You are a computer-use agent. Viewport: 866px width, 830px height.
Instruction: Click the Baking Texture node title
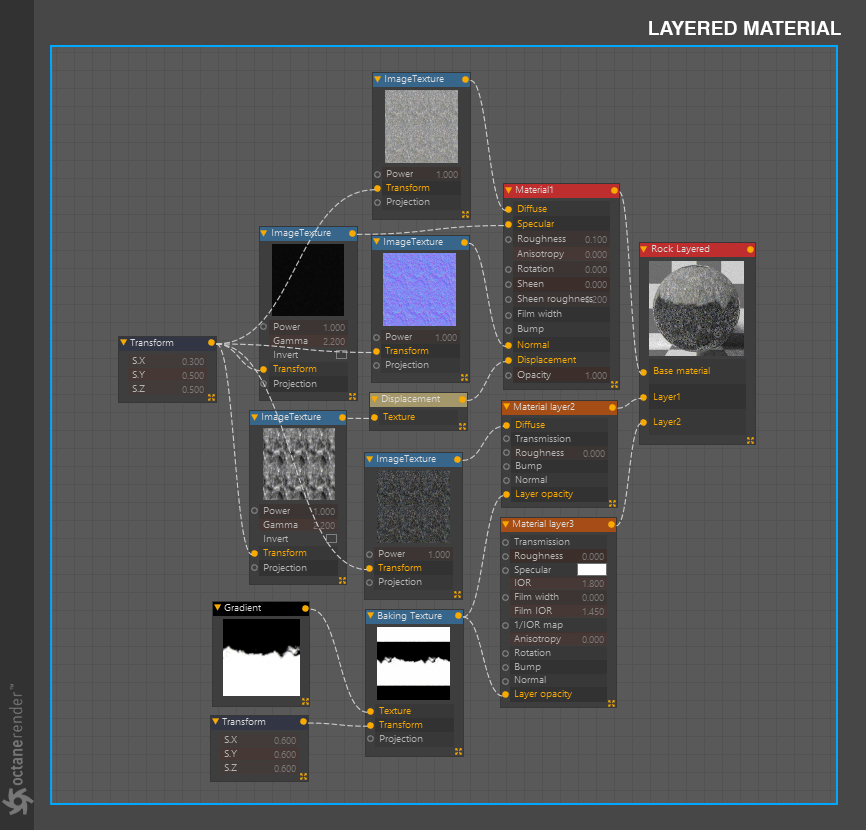coord(409,616)
